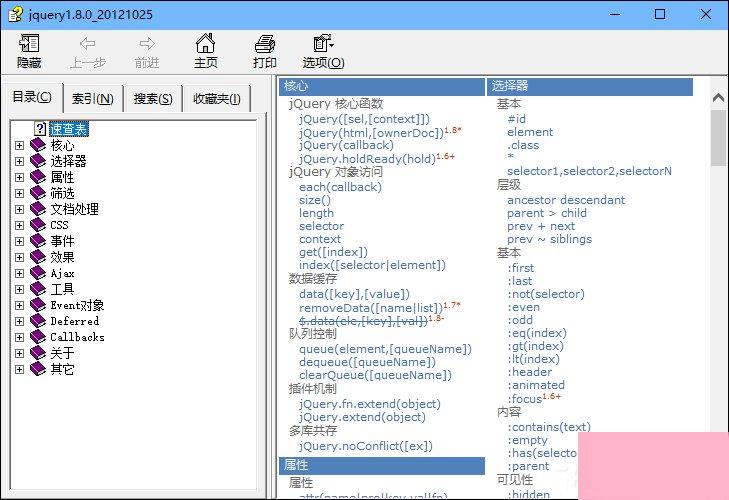Open the clearQueue([queueName]) link
Screen dimensions: 729x500
point(375,375)
